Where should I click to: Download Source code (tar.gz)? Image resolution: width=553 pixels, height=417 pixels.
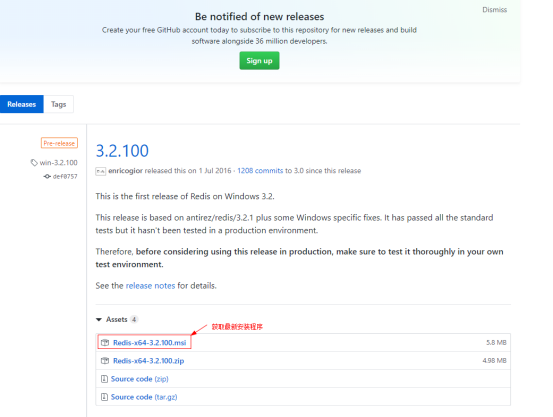(x=144, y=397)
